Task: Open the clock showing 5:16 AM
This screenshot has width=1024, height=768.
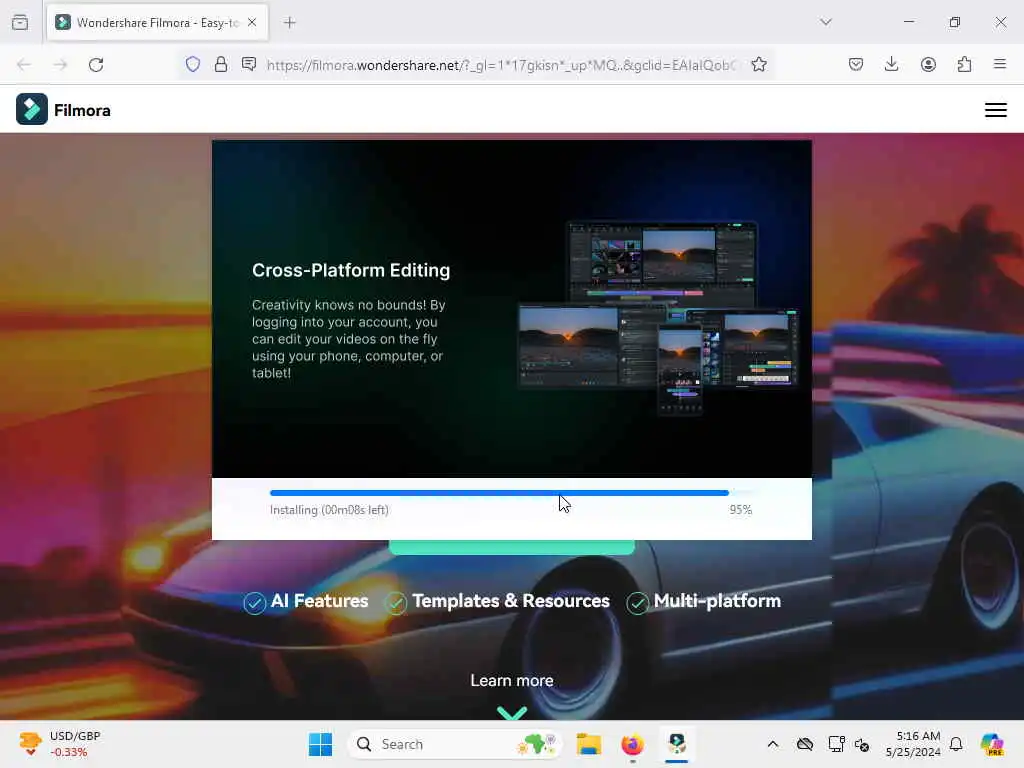Action: coord(913,744)
